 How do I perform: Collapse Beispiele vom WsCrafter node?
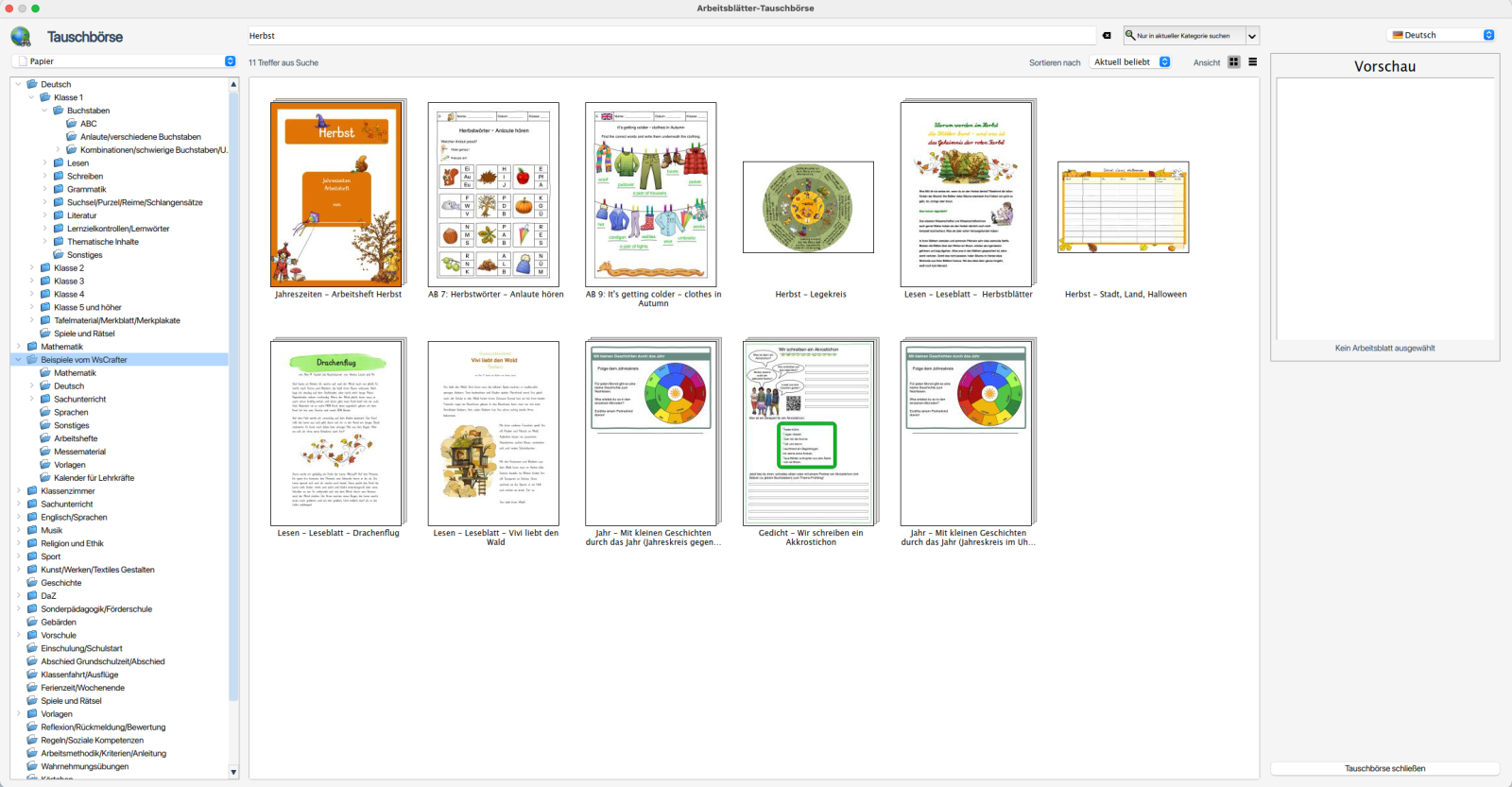[x=18, y=360]
